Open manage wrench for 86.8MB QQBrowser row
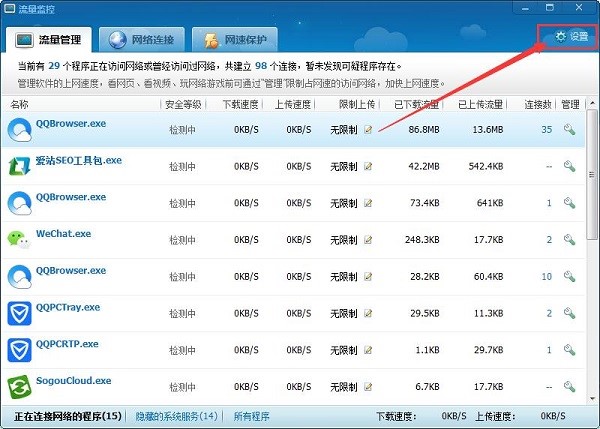Viewport: 600px width, 429px height. [x=569, y=130]
